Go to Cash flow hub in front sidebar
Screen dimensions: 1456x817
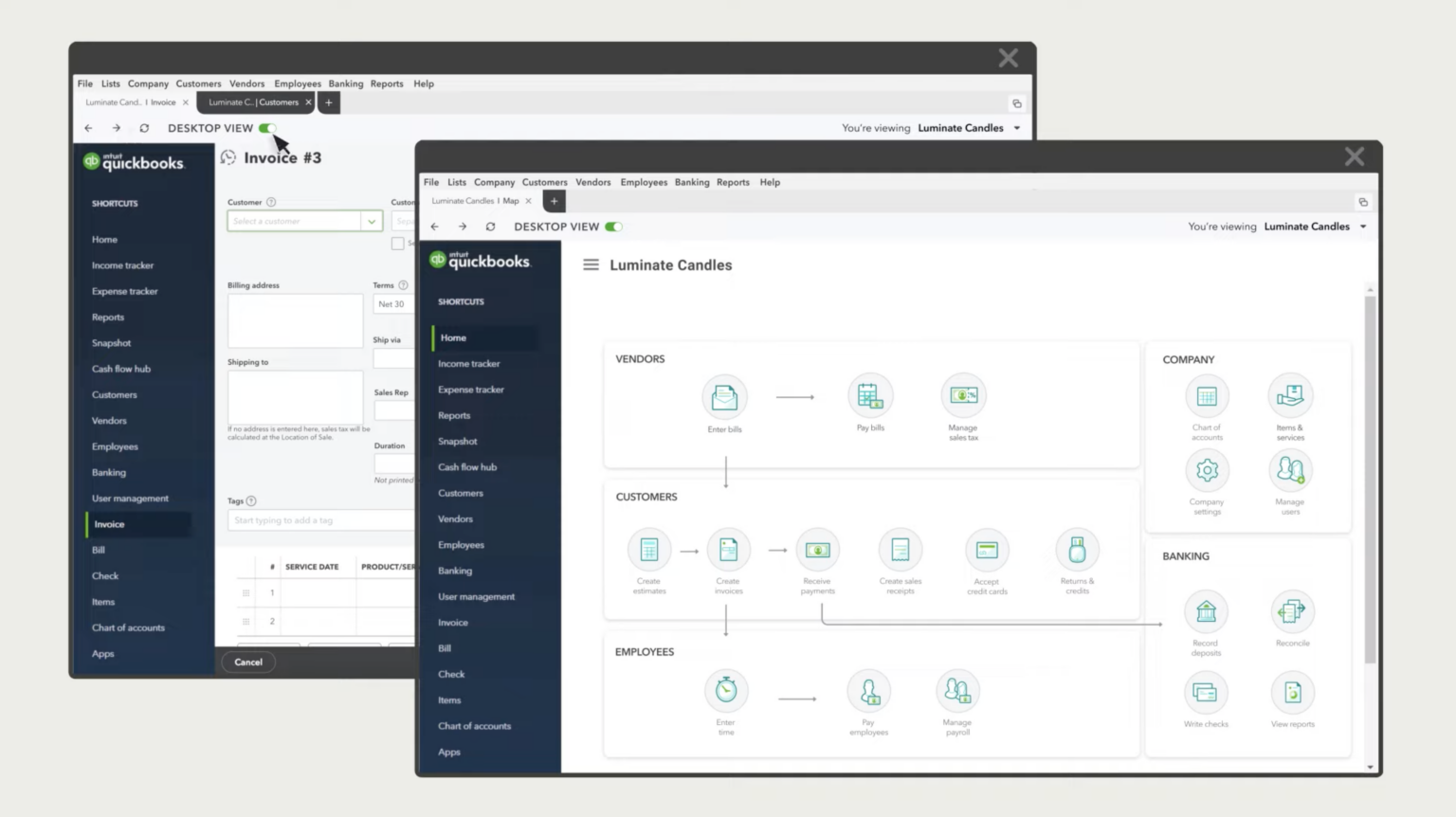pyautogui.click(x=467, y=467)
